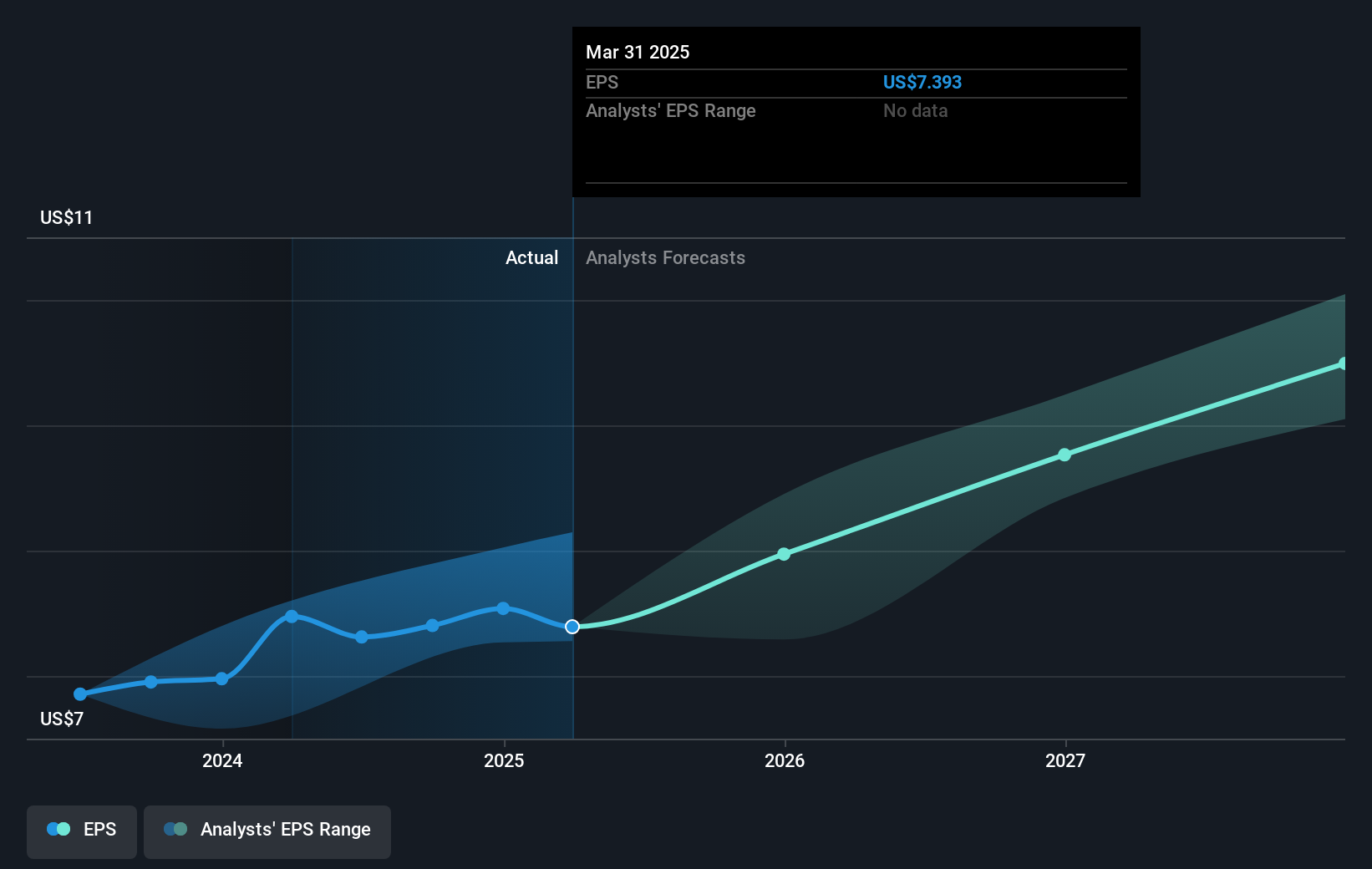The image size is (1372, 869).
Task: Click the Analysts Forecasts label
Action: tap(665, 257)
